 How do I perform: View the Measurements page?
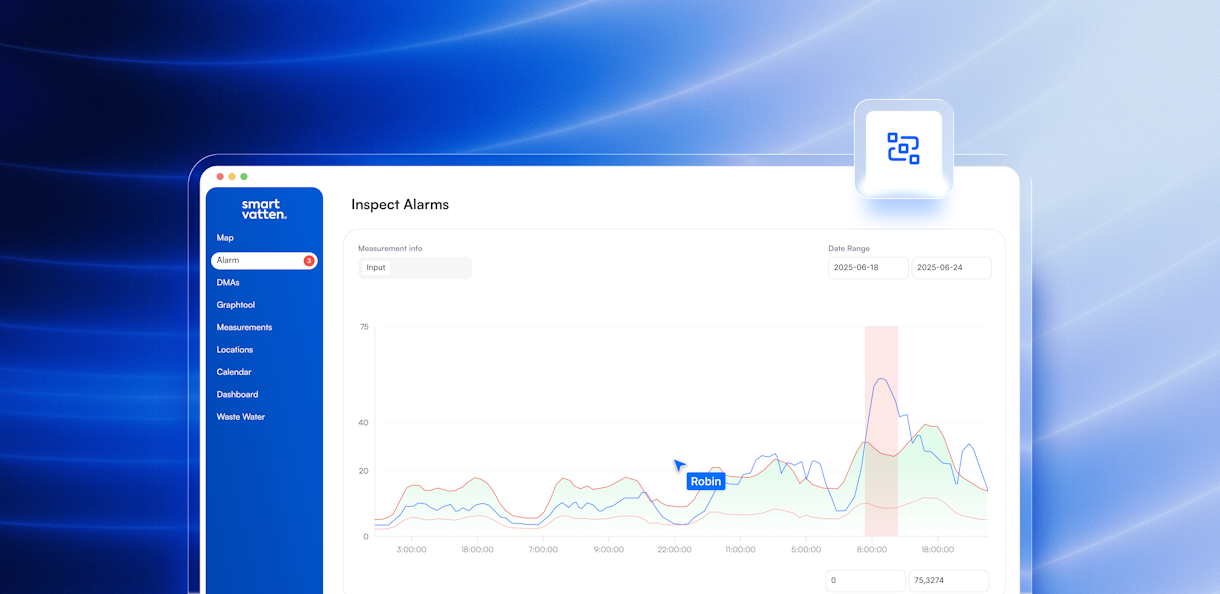[x=244, y=327]
